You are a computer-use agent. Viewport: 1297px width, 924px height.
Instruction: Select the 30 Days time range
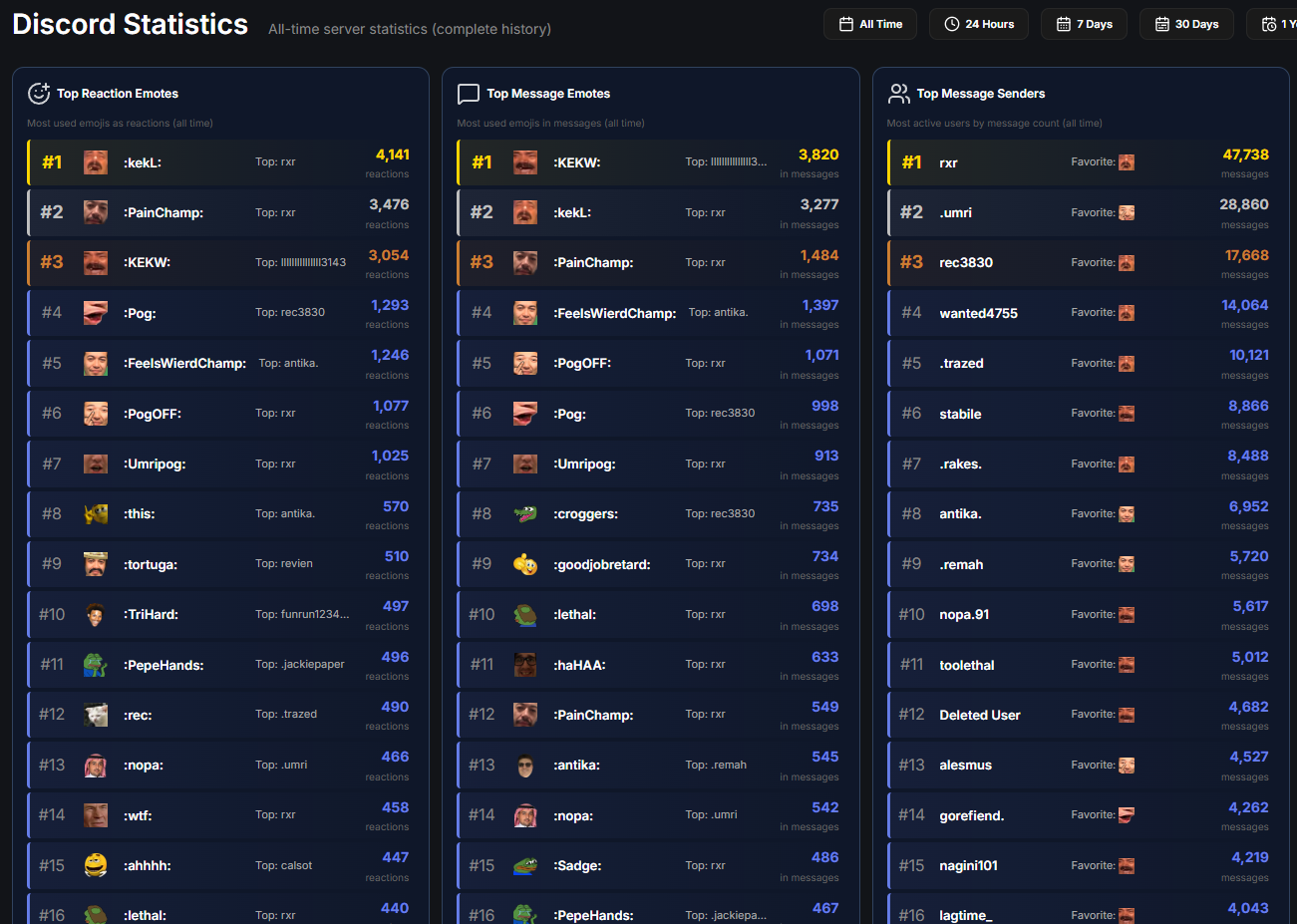(1186, 24)
